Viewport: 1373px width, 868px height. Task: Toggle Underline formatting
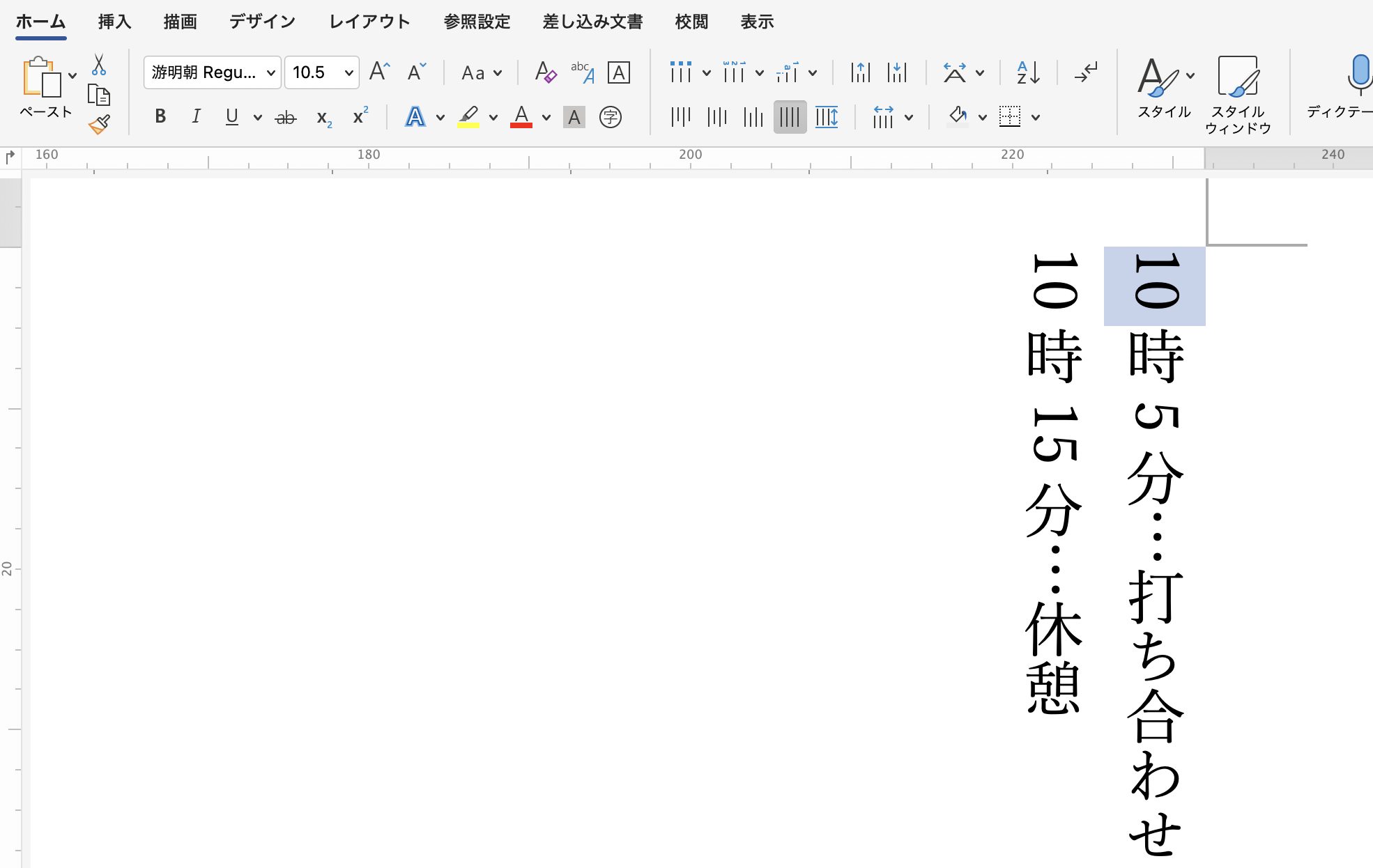[x=232, y=116]
